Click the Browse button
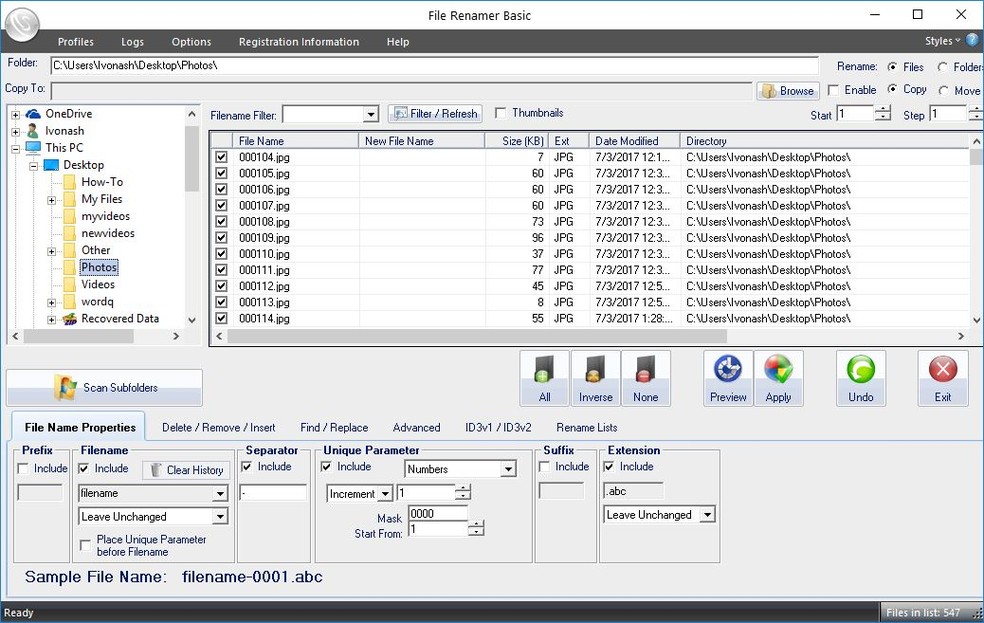The image size is (984, 623). point(787,91)
